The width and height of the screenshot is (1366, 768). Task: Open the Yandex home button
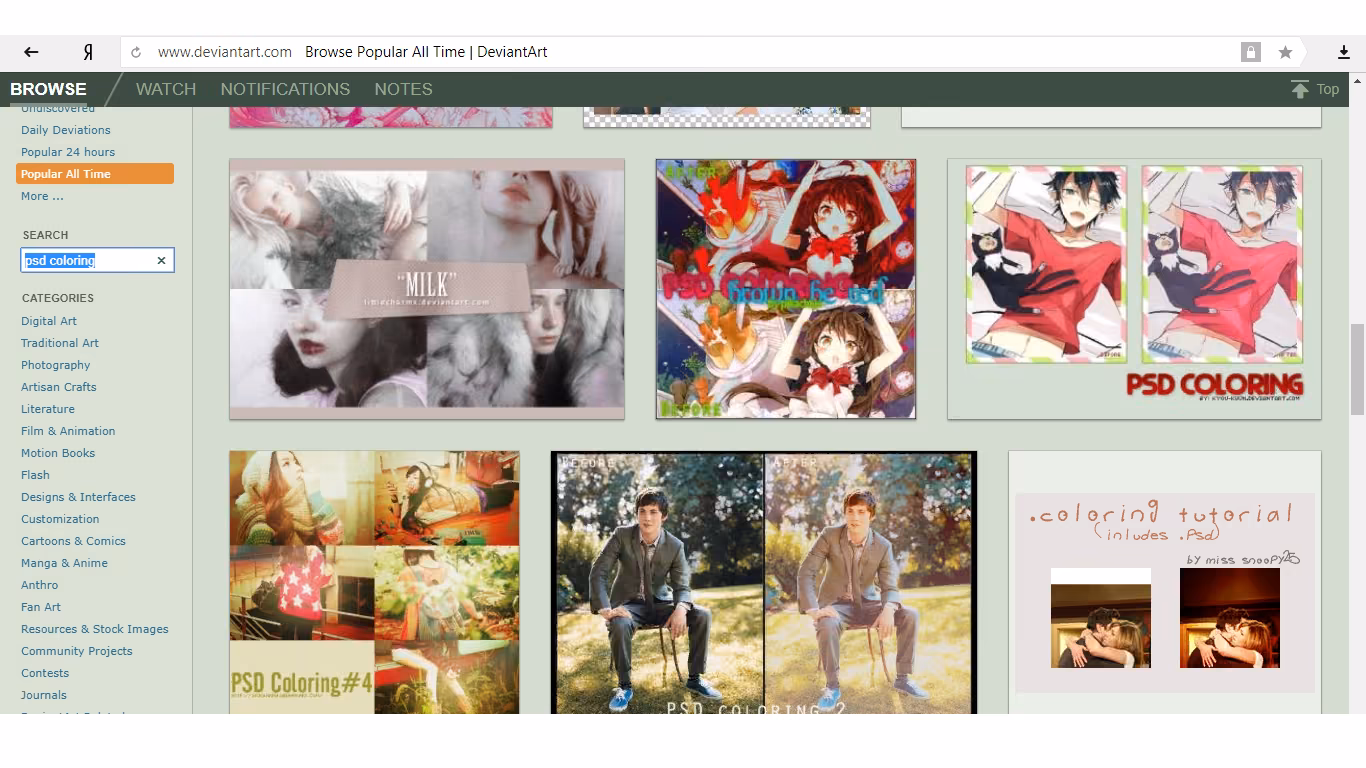coord(88,52)
